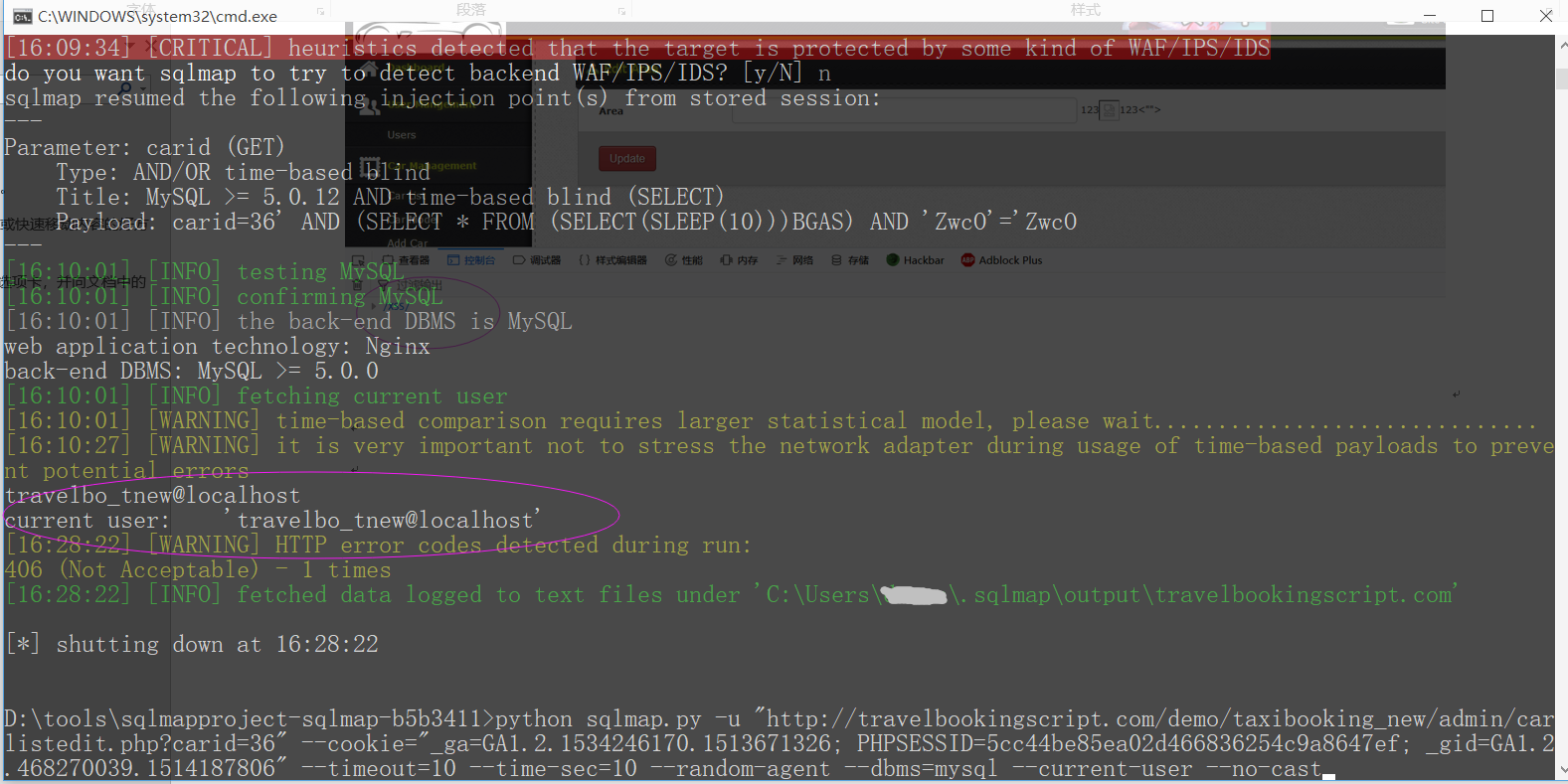1568x784 pixels.
Task: Click the scrollbar up arrow of cmd window
Action: [1562, 45]
